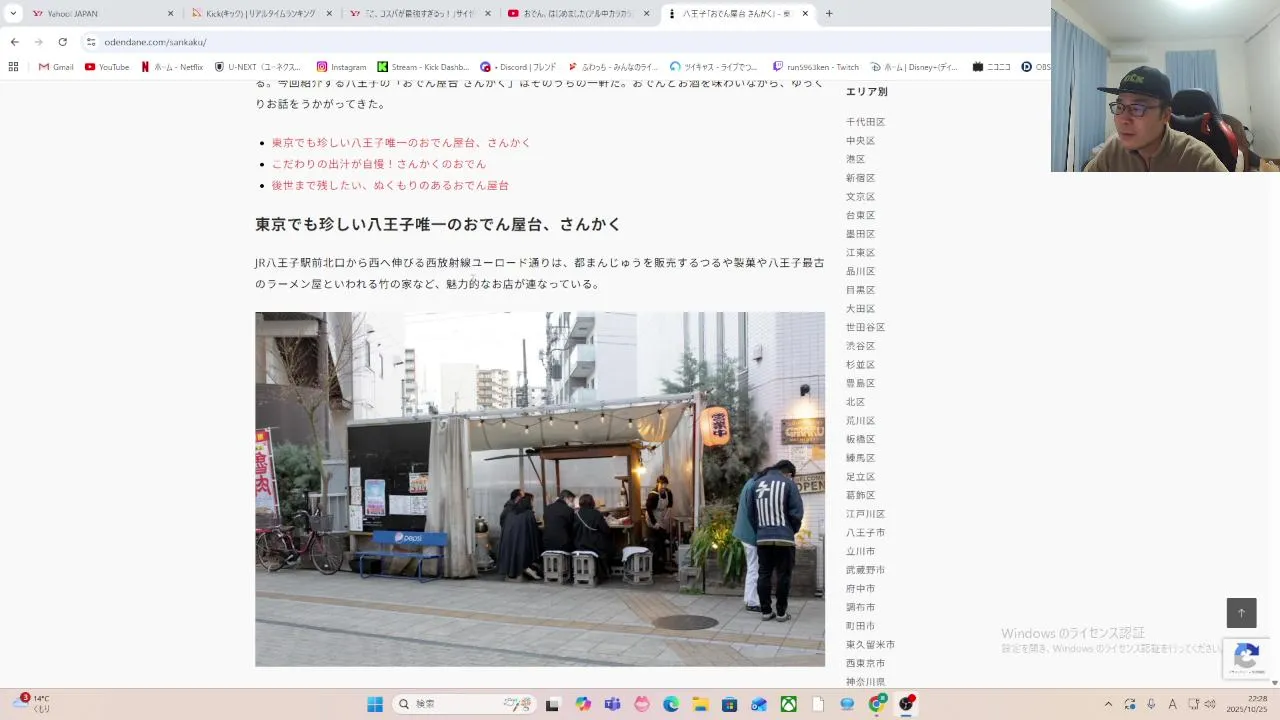Launch Copilot from the taskbar
Image resolution: width=1280 pixels, height=720 pixels.
pos(583,704)
